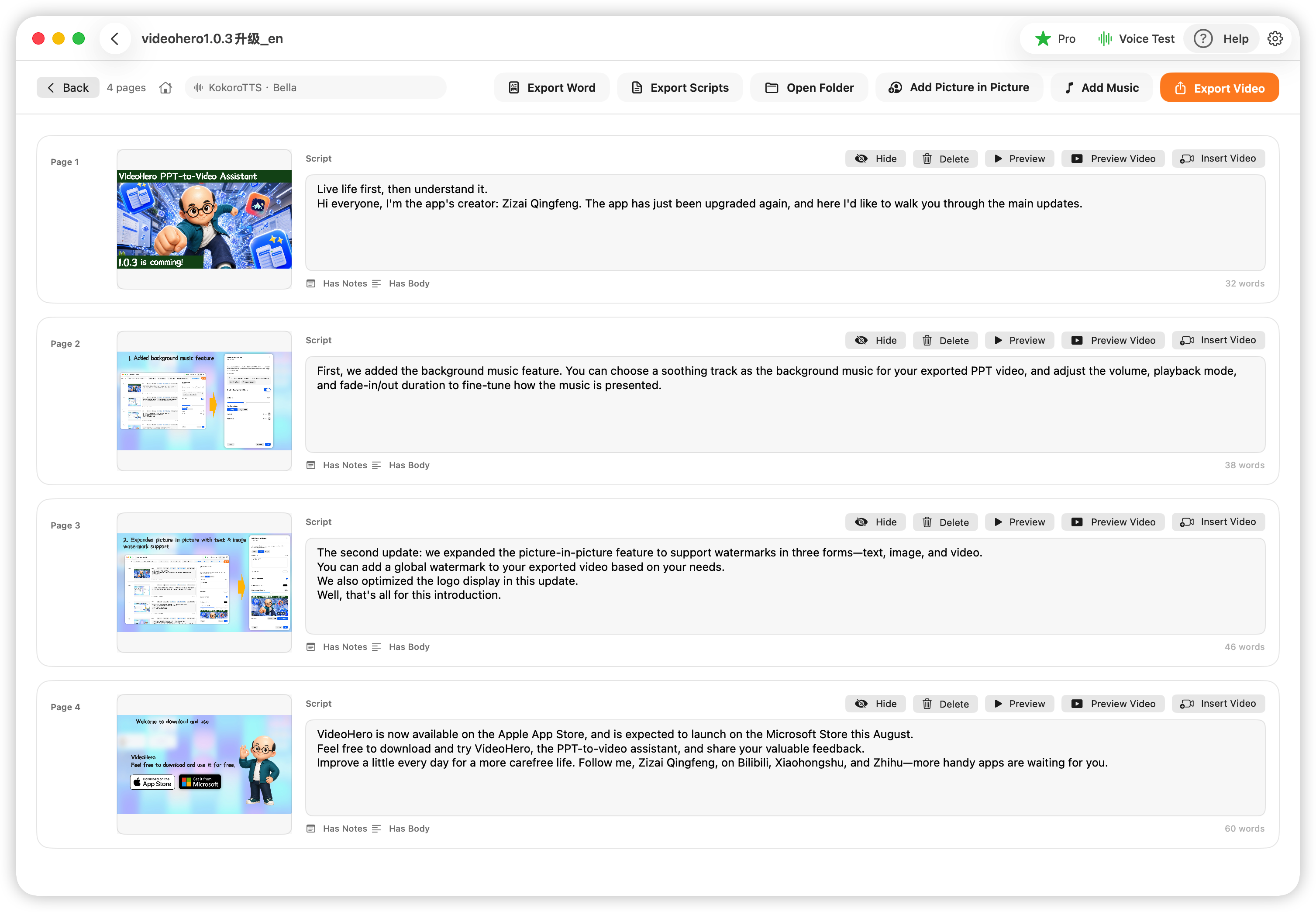Open Voice Test waveform button

click(1136, 39)
